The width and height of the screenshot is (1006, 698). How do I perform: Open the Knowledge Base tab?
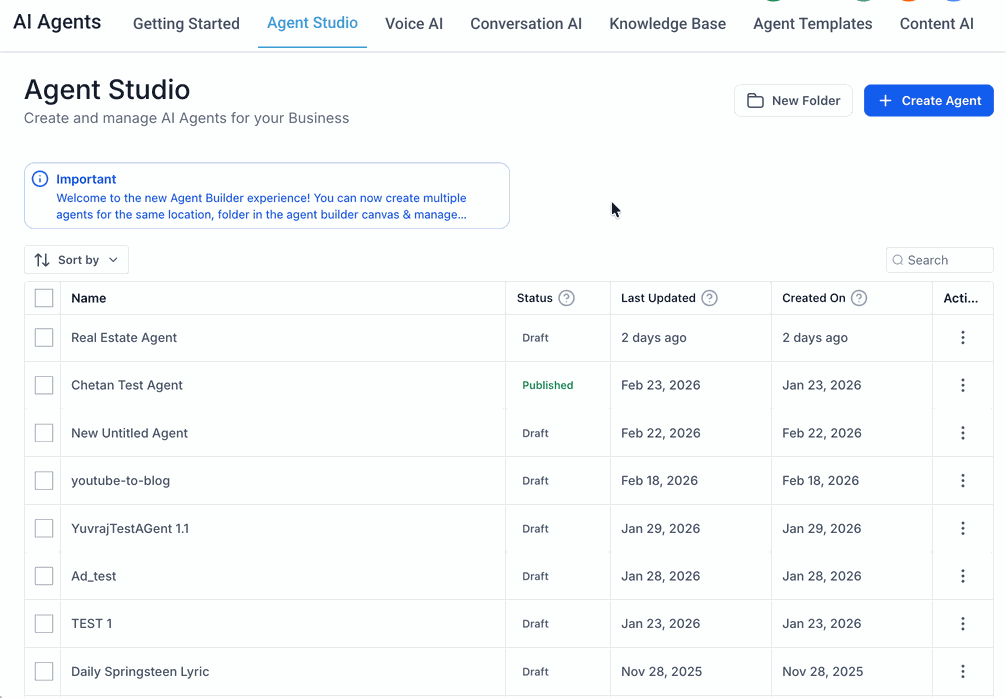(x=667, y=24)
